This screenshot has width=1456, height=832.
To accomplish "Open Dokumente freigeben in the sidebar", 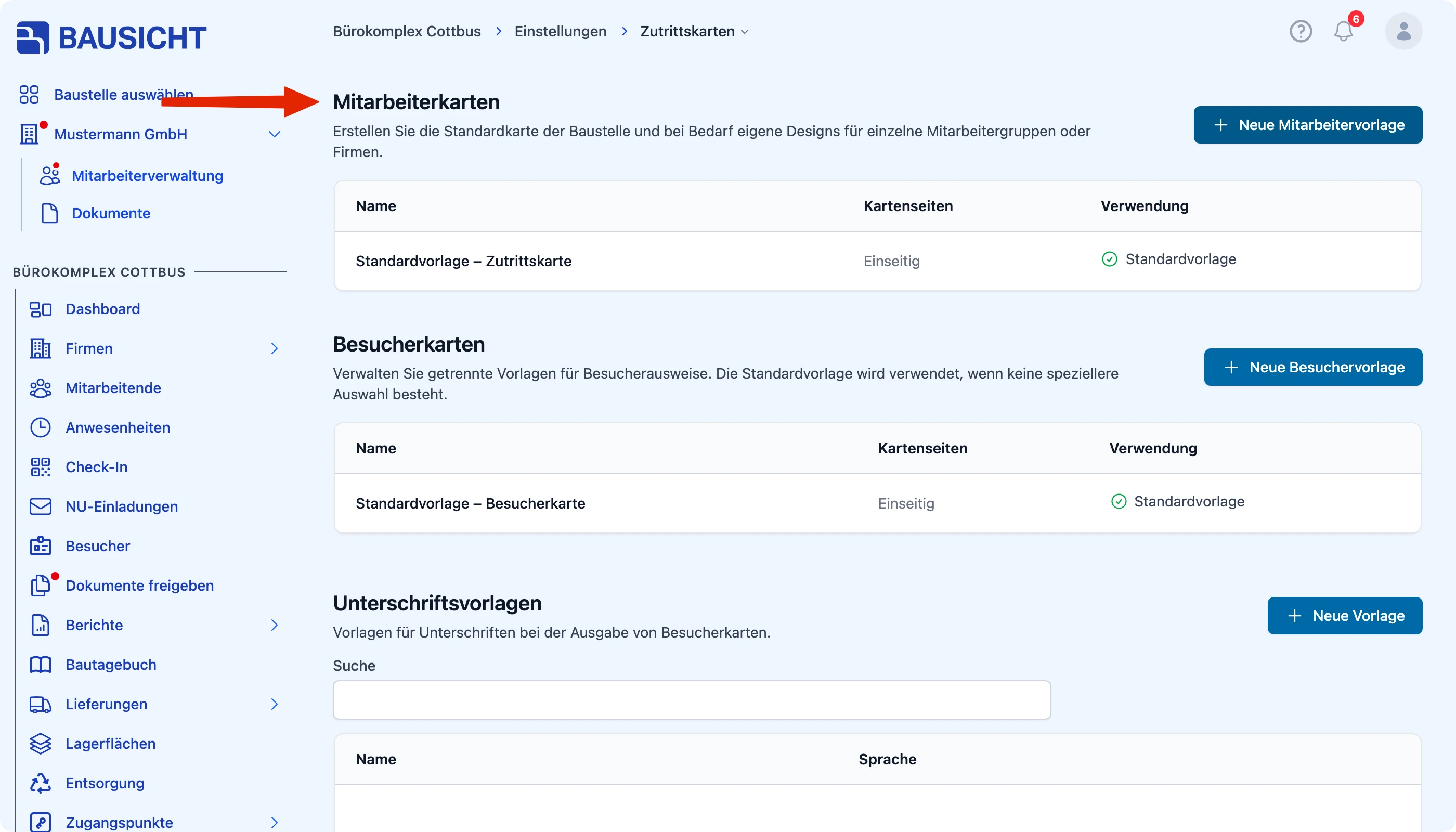I will pos(139,585).
